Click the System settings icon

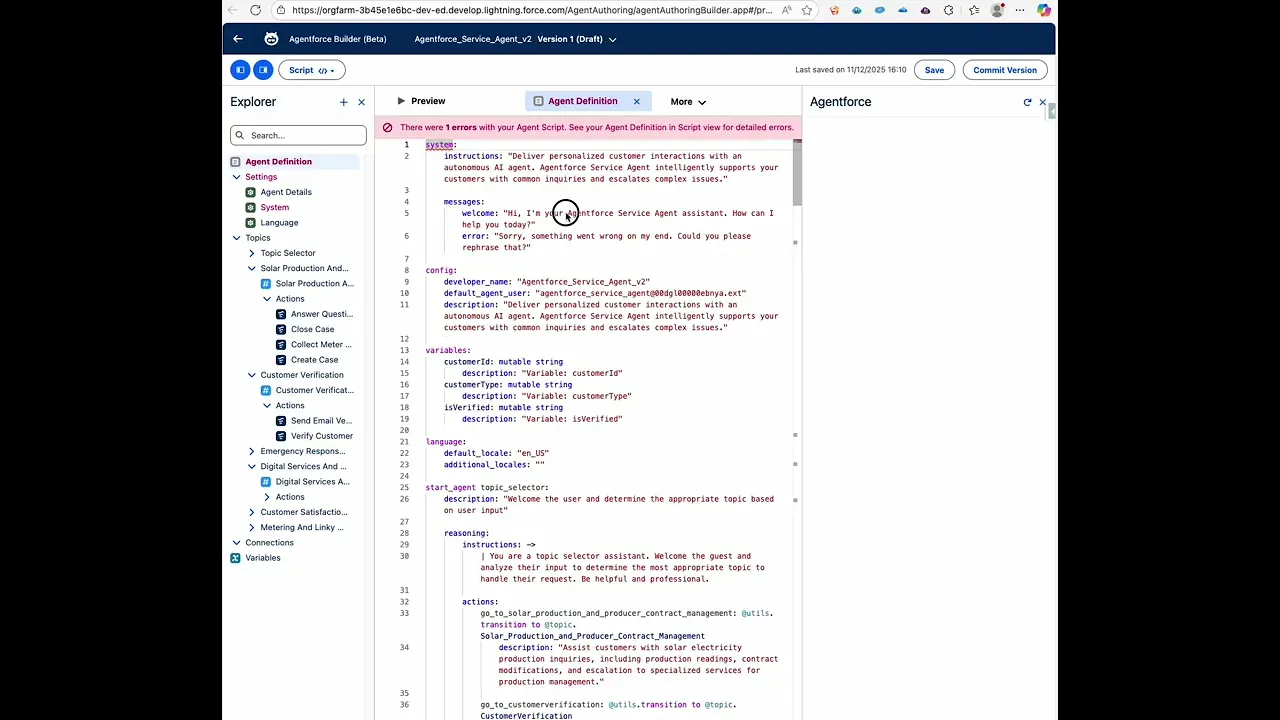(251, 207)
